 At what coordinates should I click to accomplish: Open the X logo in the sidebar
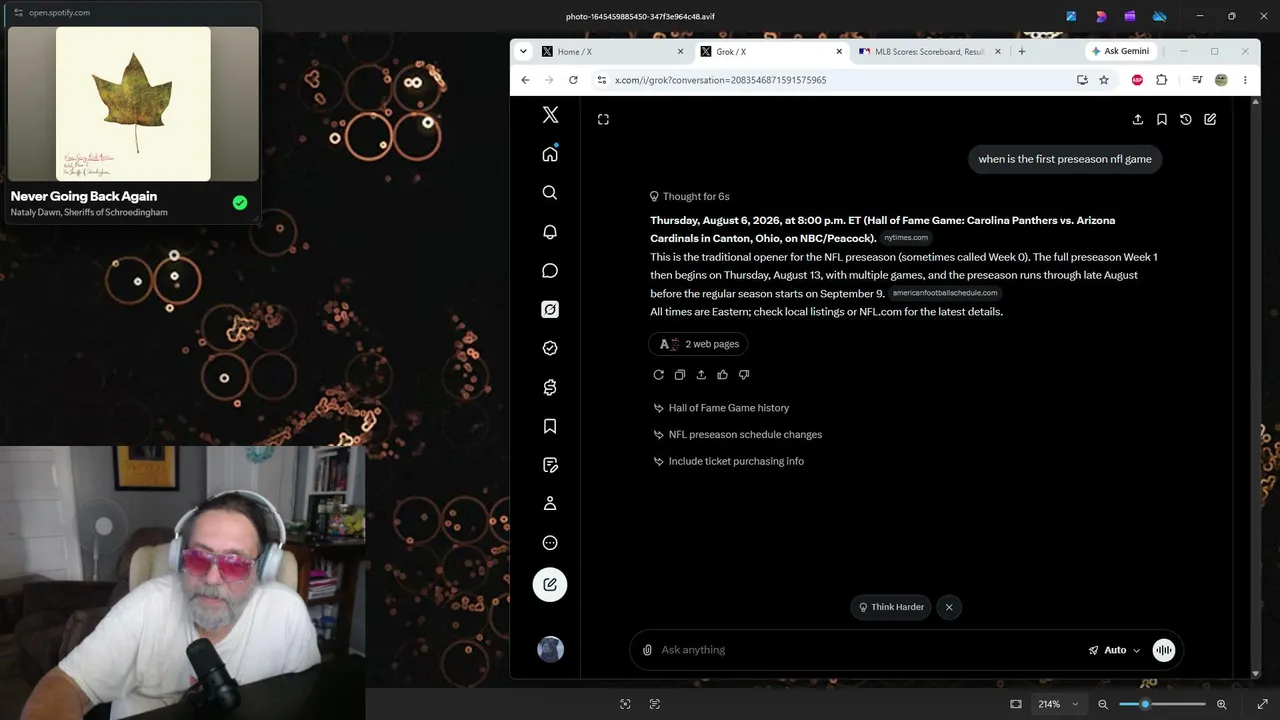coord(550,115)
